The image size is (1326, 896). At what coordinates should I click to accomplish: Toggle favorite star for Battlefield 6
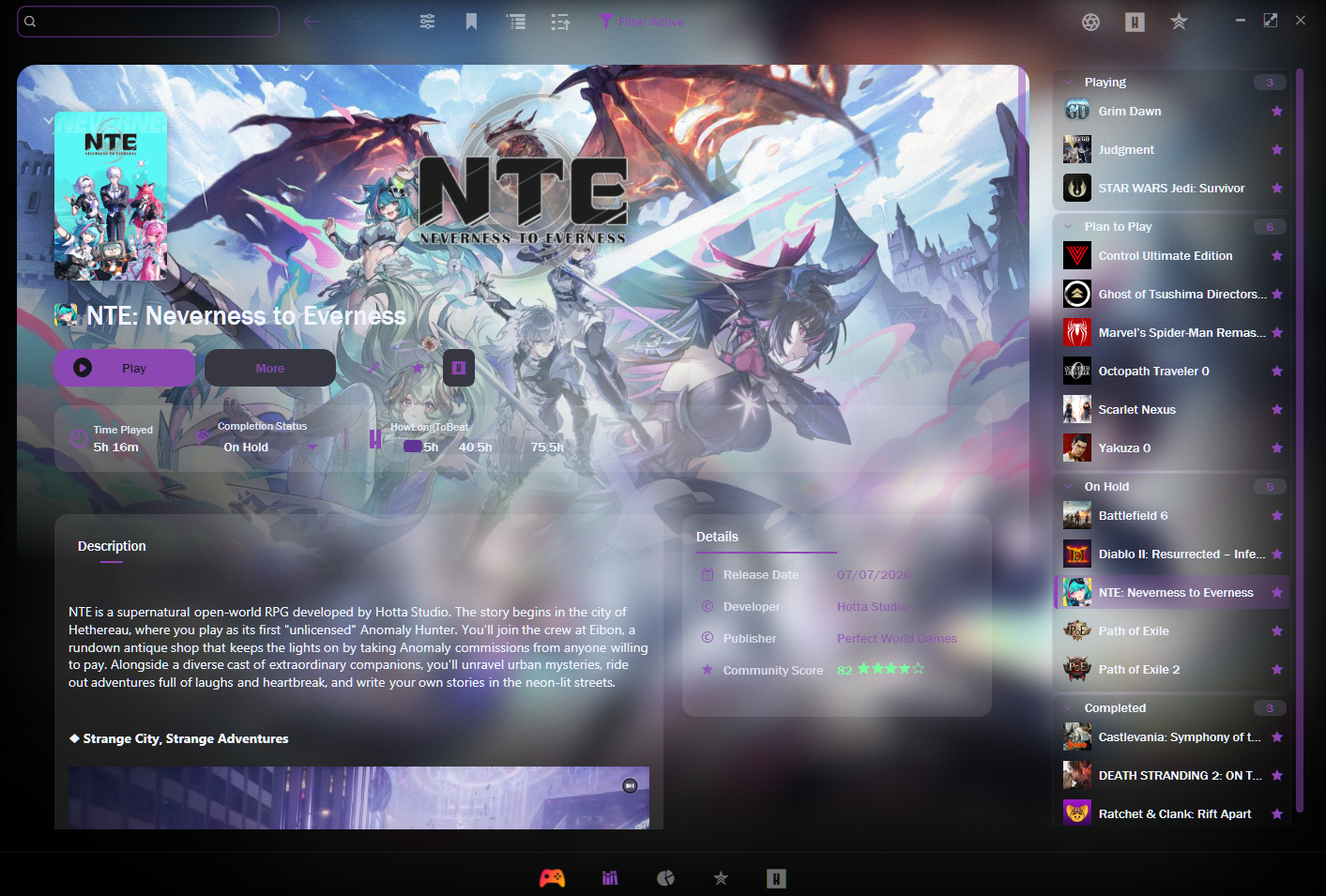(x=1276, y=515)
